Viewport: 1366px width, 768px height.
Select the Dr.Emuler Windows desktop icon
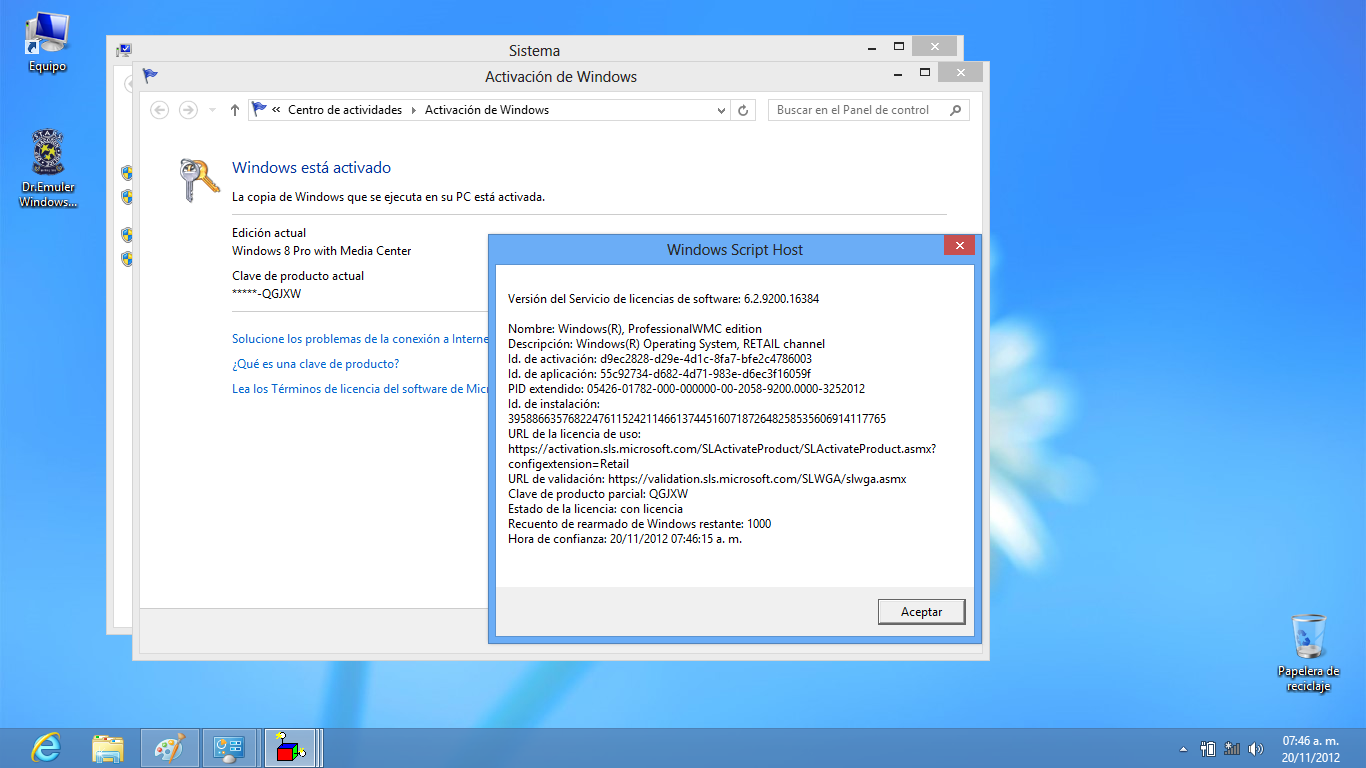click(47, 168)
